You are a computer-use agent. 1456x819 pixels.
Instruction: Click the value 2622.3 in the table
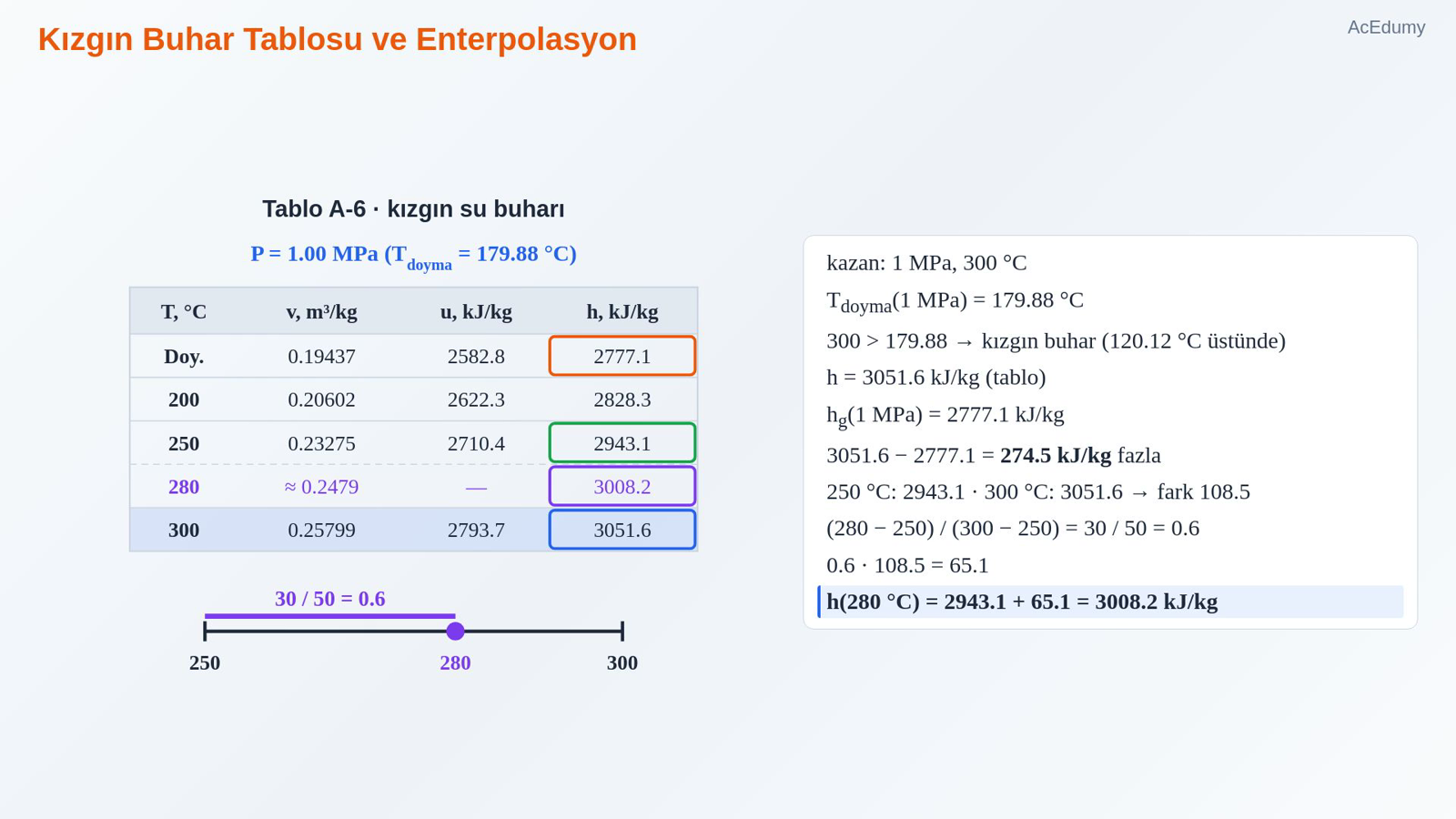(x=476, y=399)
